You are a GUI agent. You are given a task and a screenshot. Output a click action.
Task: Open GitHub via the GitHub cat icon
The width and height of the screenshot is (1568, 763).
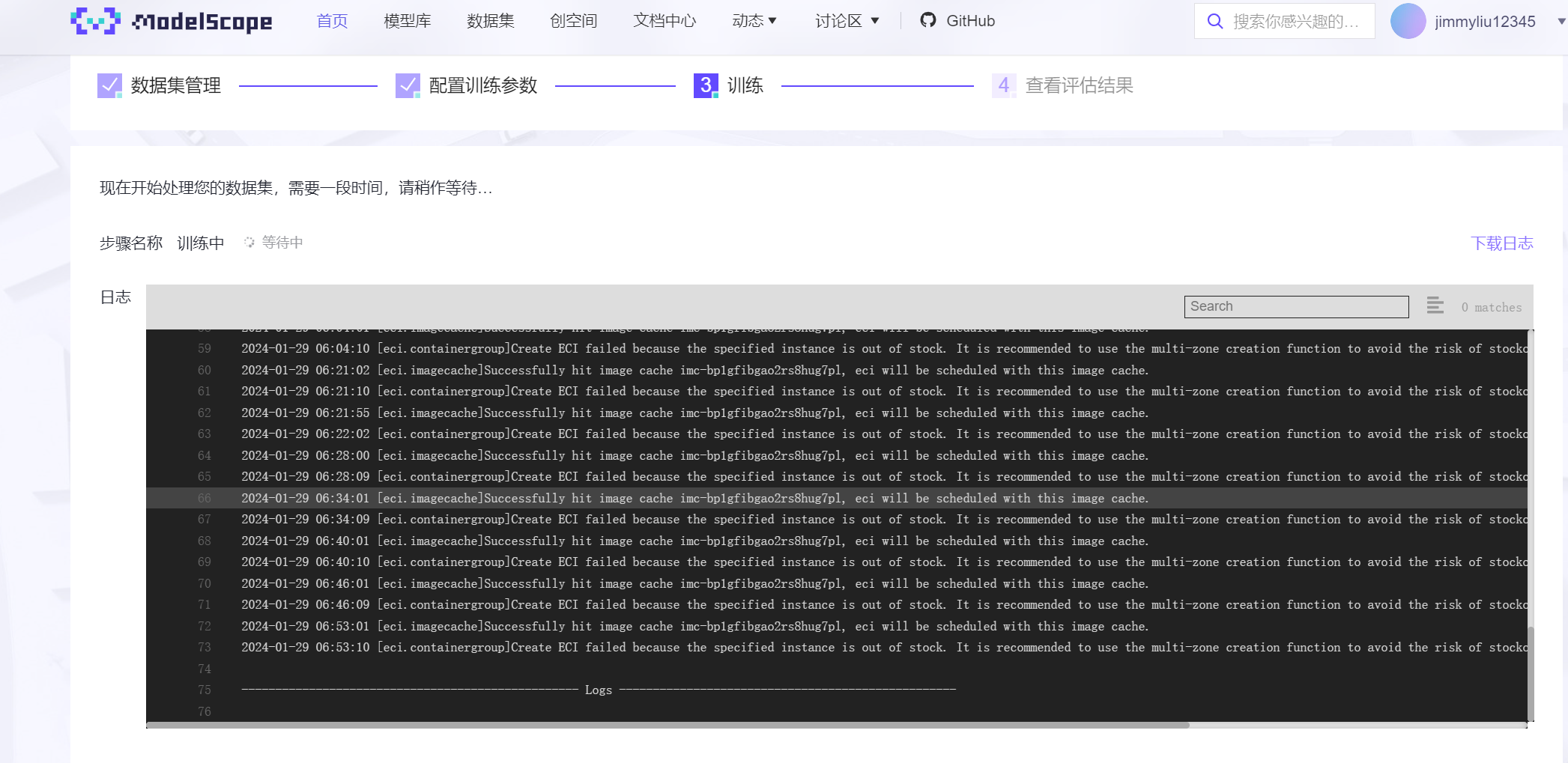point(927,21)
